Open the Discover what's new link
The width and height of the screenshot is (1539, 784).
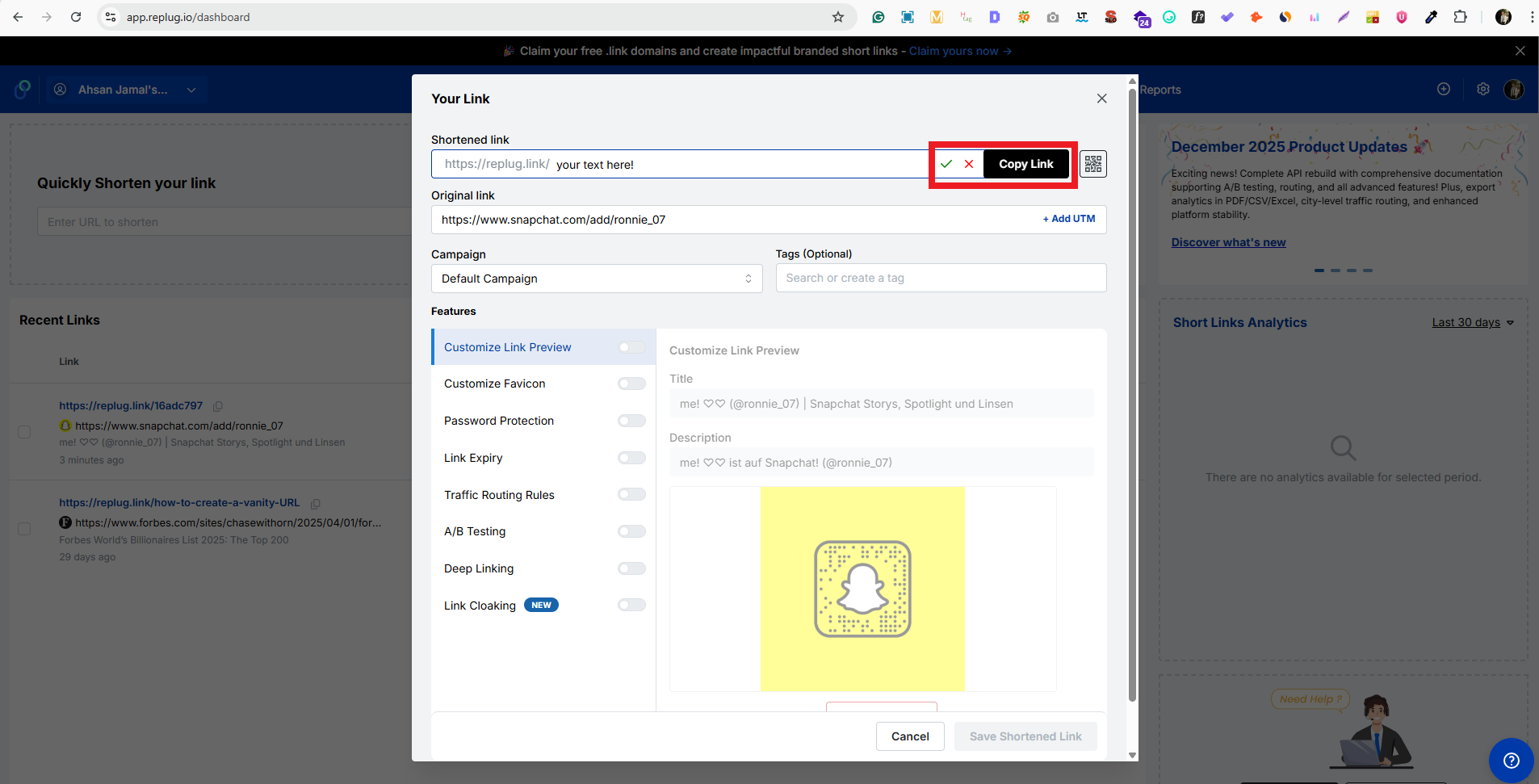(x=1227, y=241)
